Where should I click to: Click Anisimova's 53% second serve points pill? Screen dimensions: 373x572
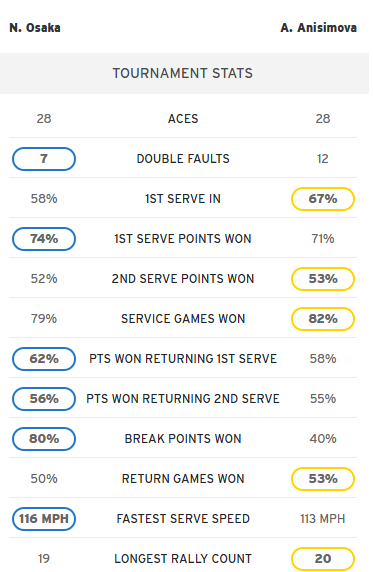tap(323, 279)
